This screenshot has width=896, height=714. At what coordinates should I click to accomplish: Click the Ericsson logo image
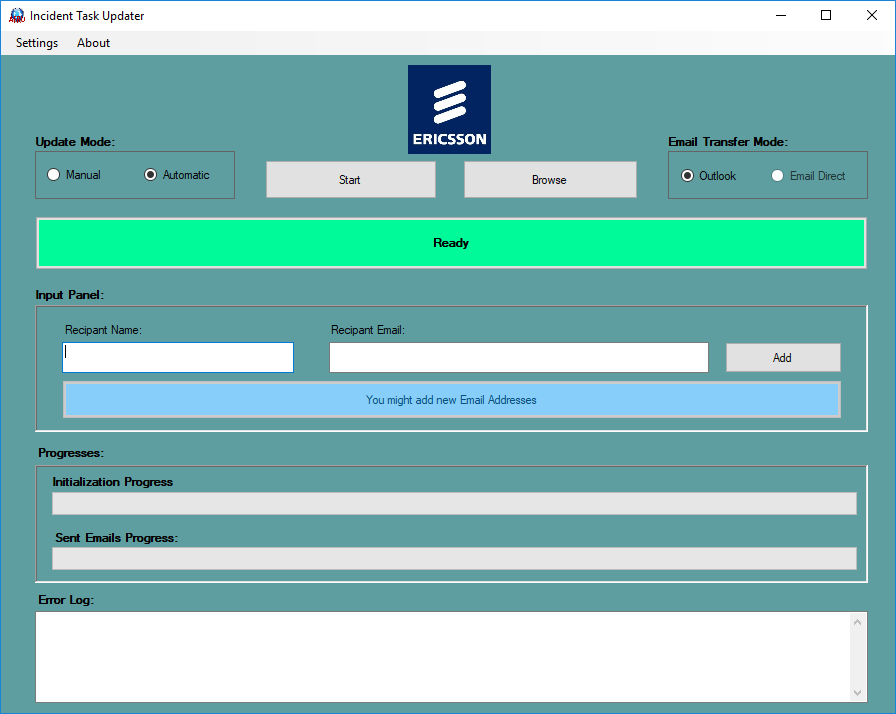pyautogui.click(x=449, y=109)
